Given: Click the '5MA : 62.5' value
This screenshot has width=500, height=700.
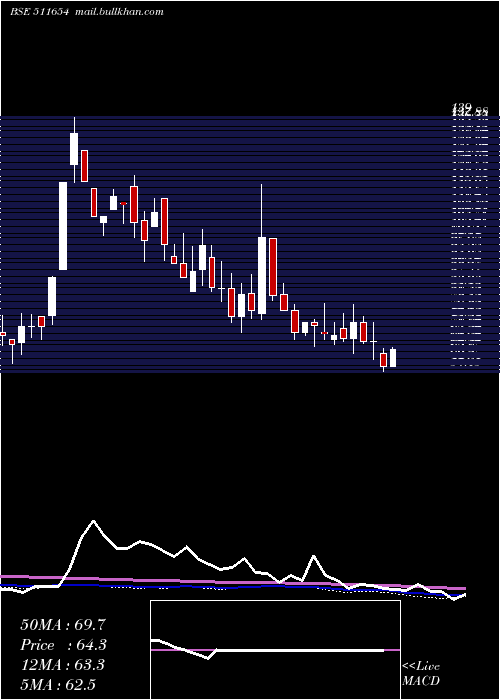Looking at the screenshot, I should [58, 684].
